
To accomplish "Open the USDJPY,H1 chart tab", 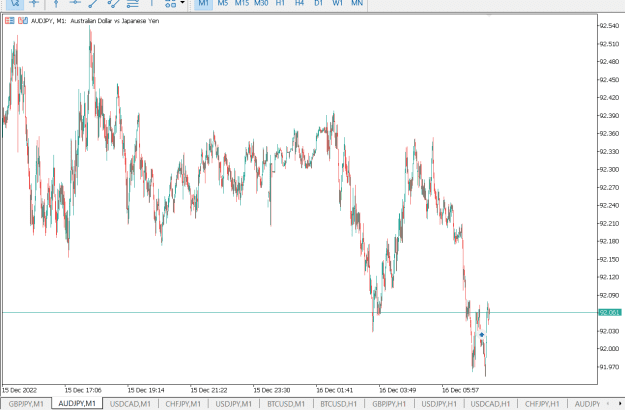I will point(439,404).
